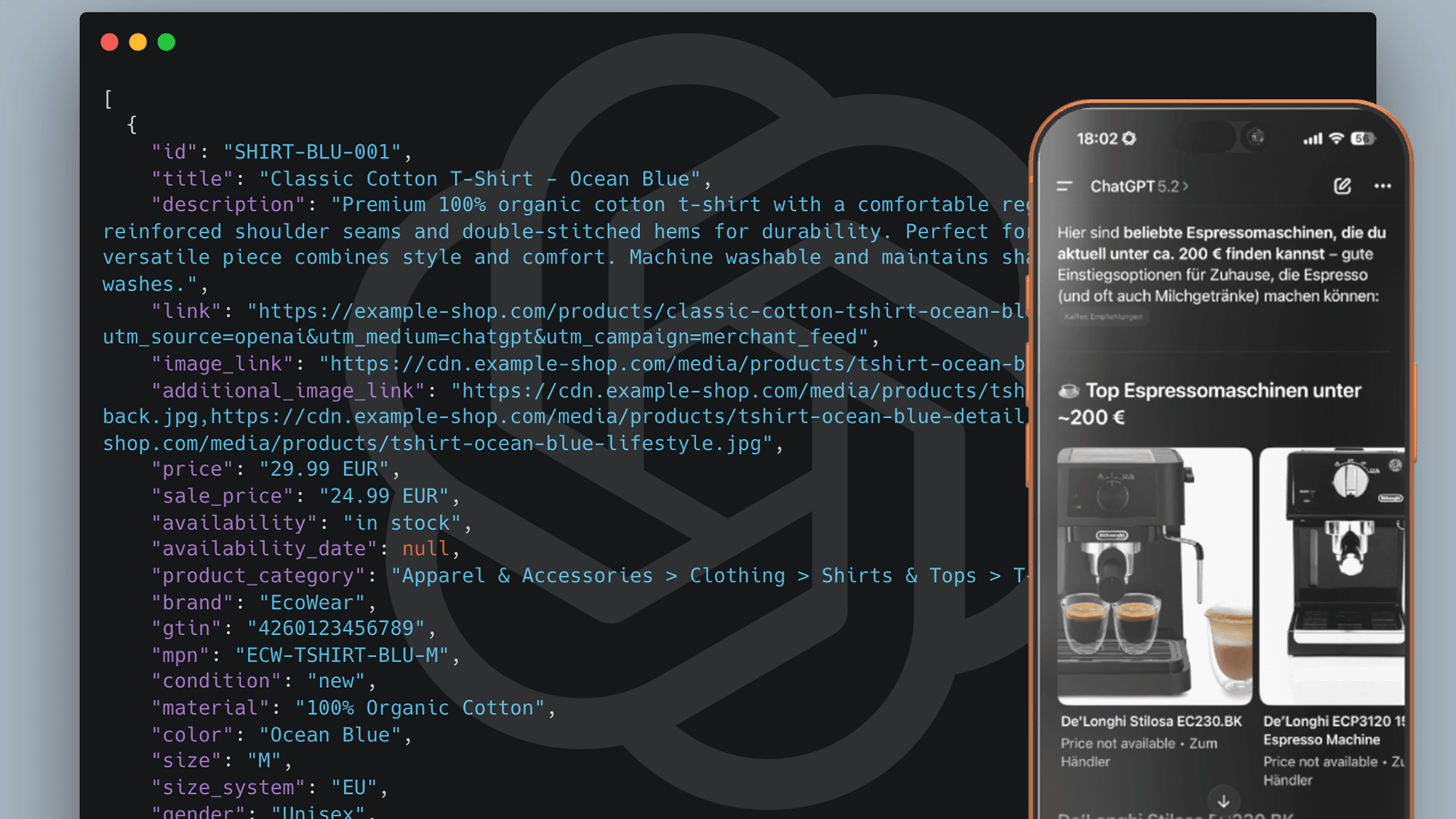Screen dimensions: 1456x819
Task: Tap the Wi-Fi icon in the phone status bar
Action: point(1336,138)
